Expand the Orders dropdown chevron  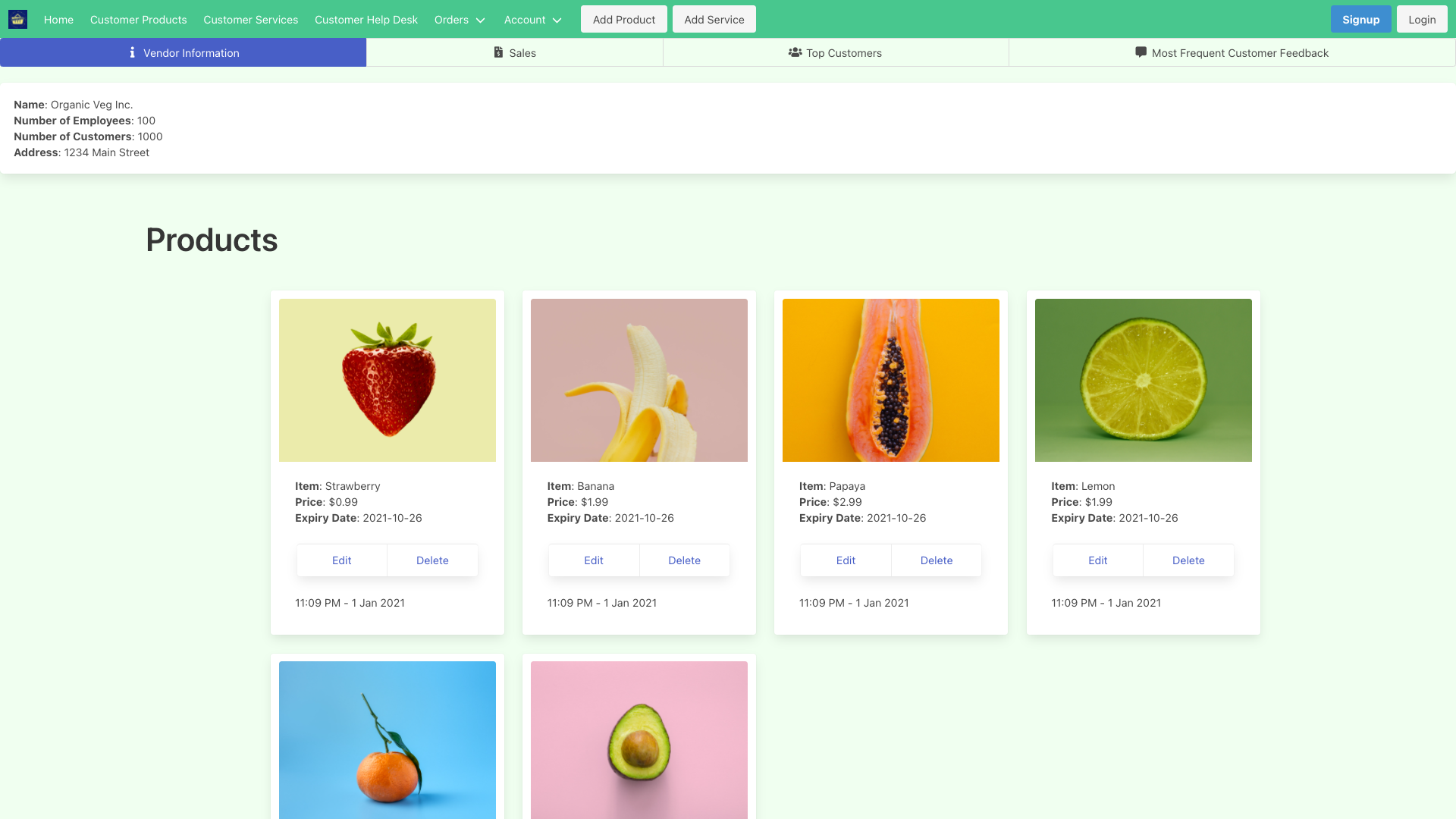point(480,20)
